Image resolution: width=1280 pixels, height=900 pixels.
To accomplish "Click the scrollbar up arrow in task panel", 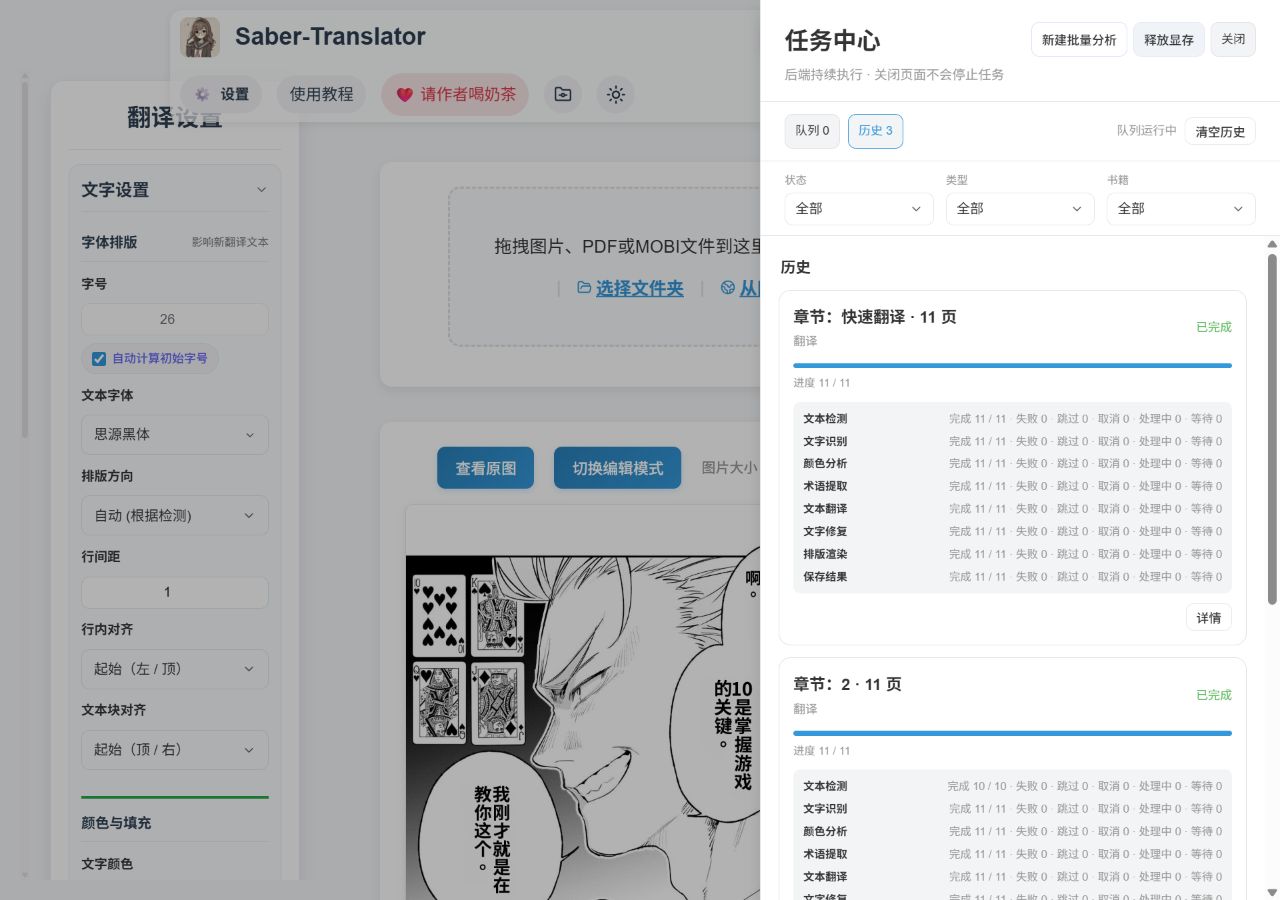I will [1272, 244].
